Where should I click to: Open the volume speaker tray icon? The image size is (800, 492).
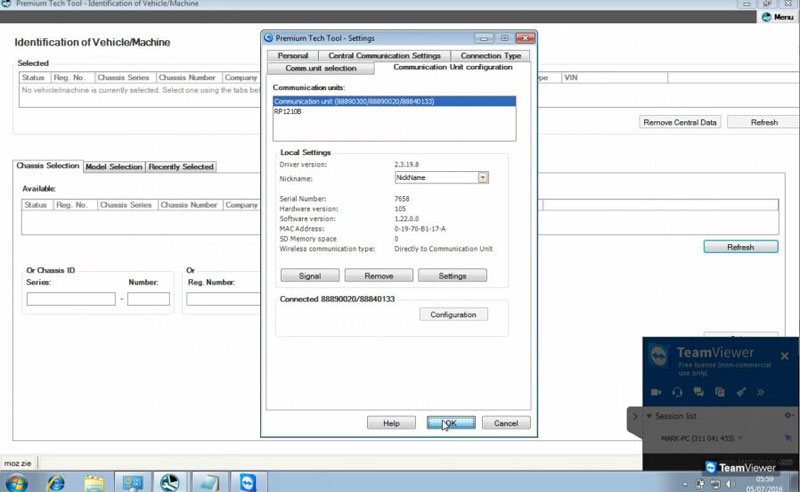730,484
